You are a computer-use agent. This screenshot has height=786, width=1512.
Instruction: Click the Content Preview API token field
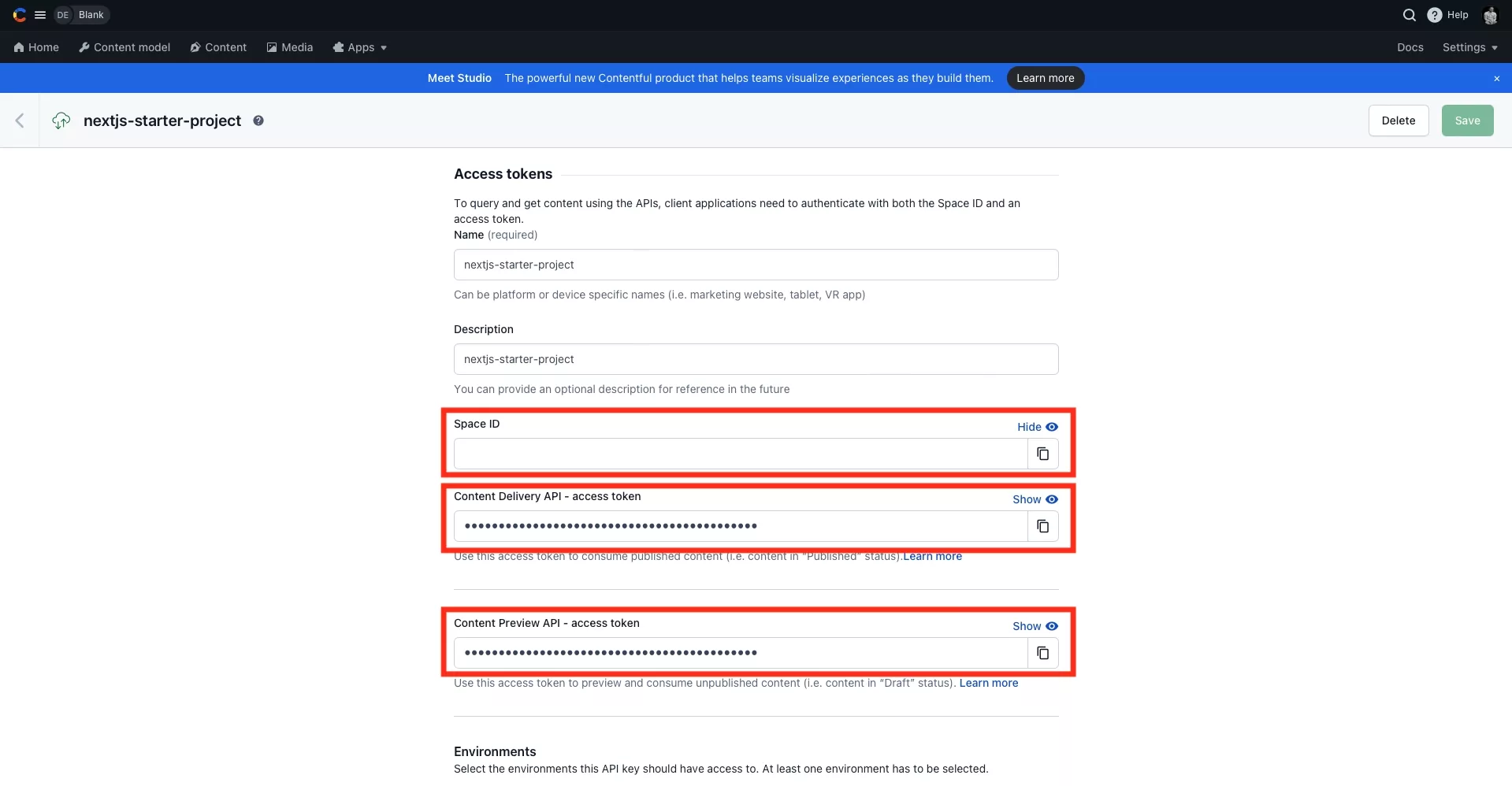point(741,653)
